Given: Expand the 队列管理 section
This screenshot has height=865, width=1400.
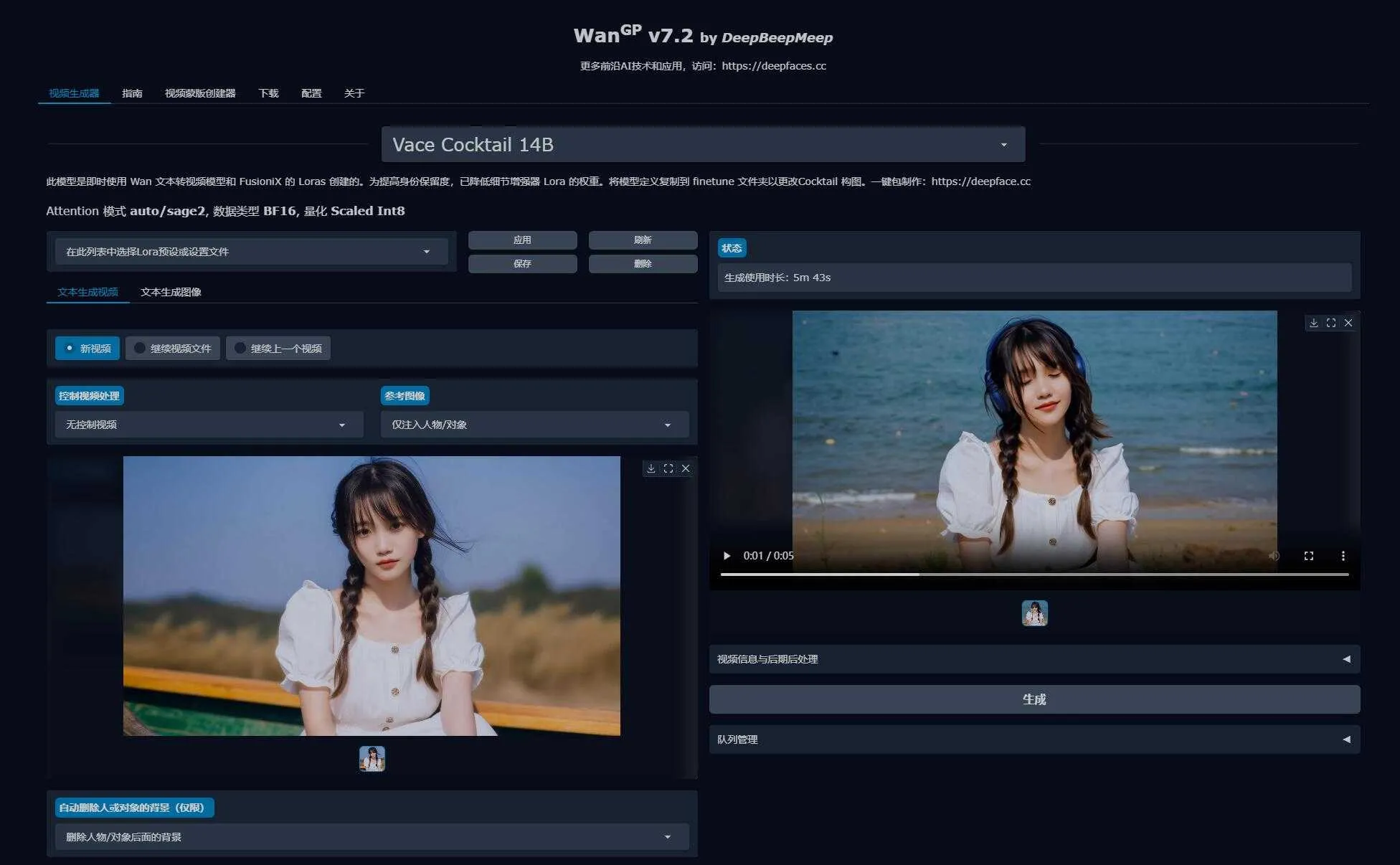Looking at the screenshot, I should pyautogui.click(x=1034, y=739).
